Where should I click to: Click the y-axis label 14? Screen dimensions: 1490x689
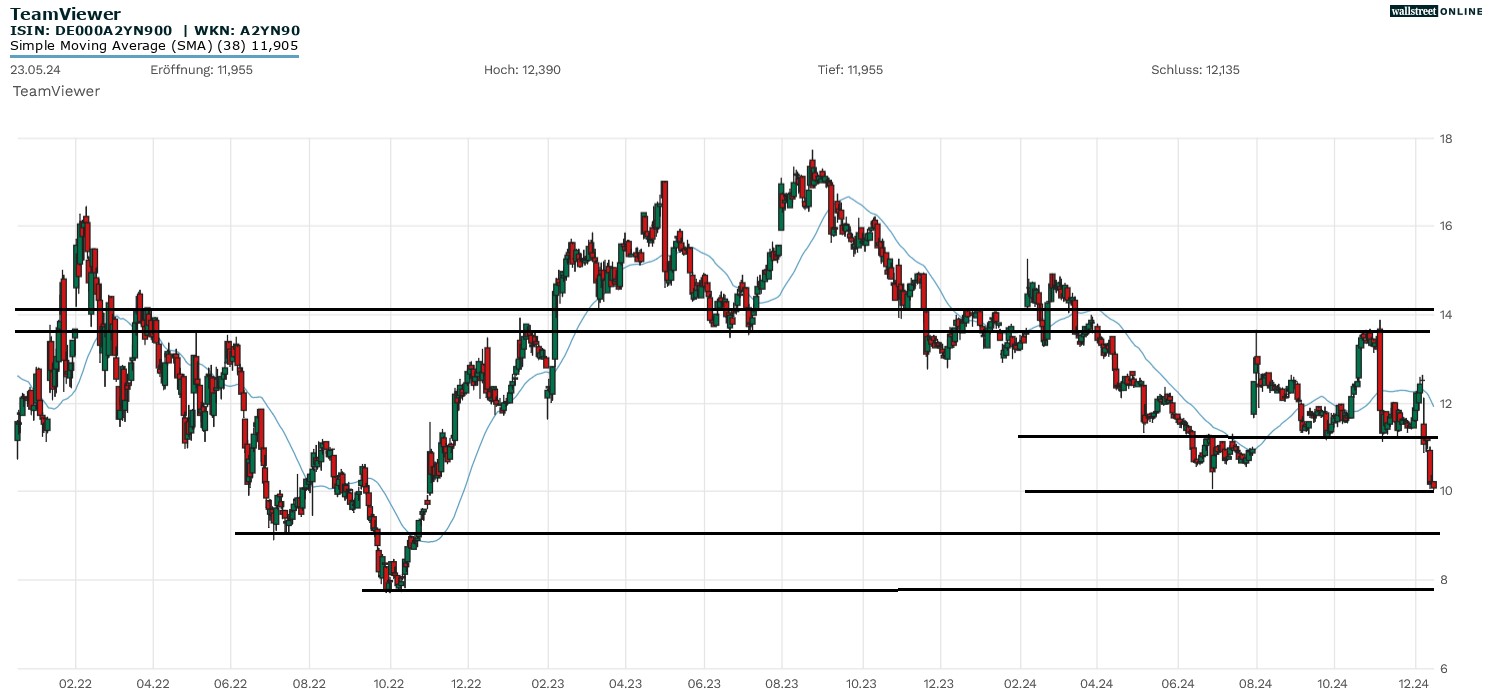coord(1445,315)
